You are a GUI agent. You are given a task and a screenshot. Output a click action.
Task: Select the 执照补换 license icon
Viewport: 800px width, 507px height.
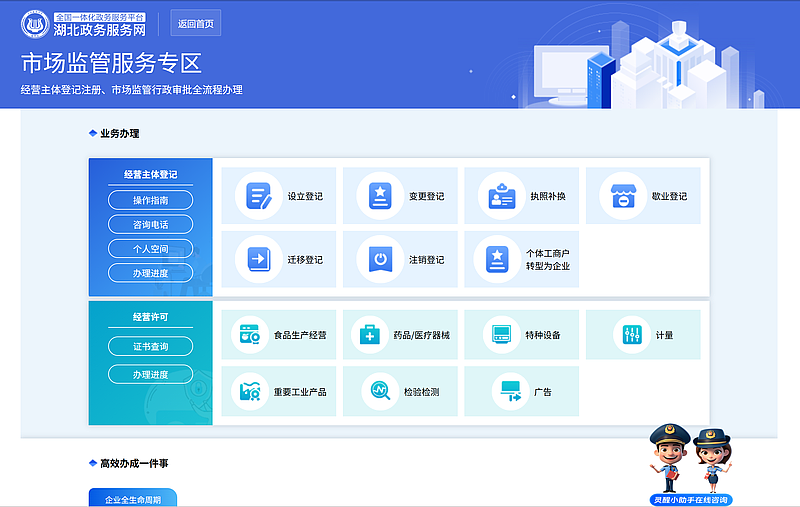(x=502, y=196)
